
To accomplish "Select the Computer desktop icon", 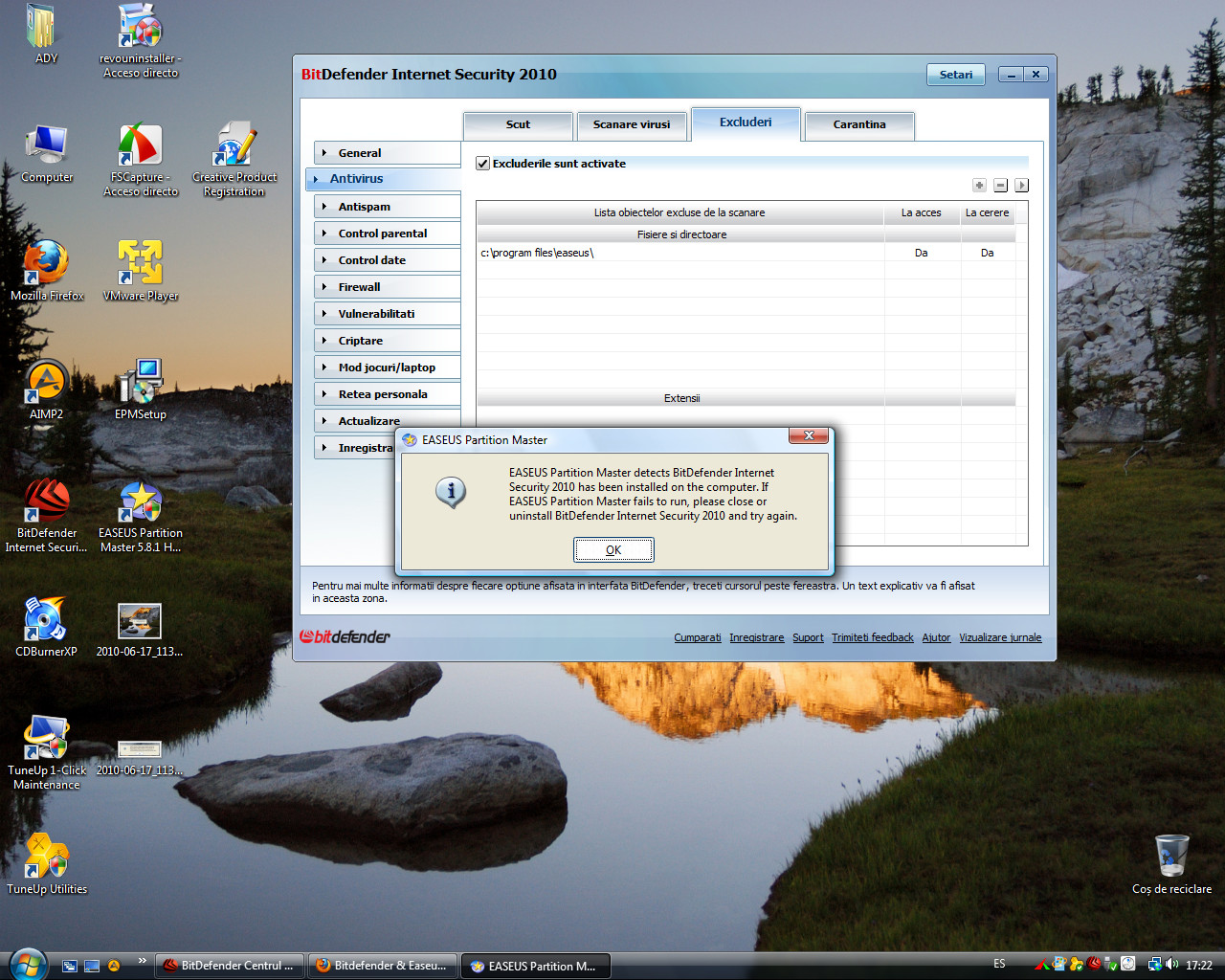I will pos(46,153).
